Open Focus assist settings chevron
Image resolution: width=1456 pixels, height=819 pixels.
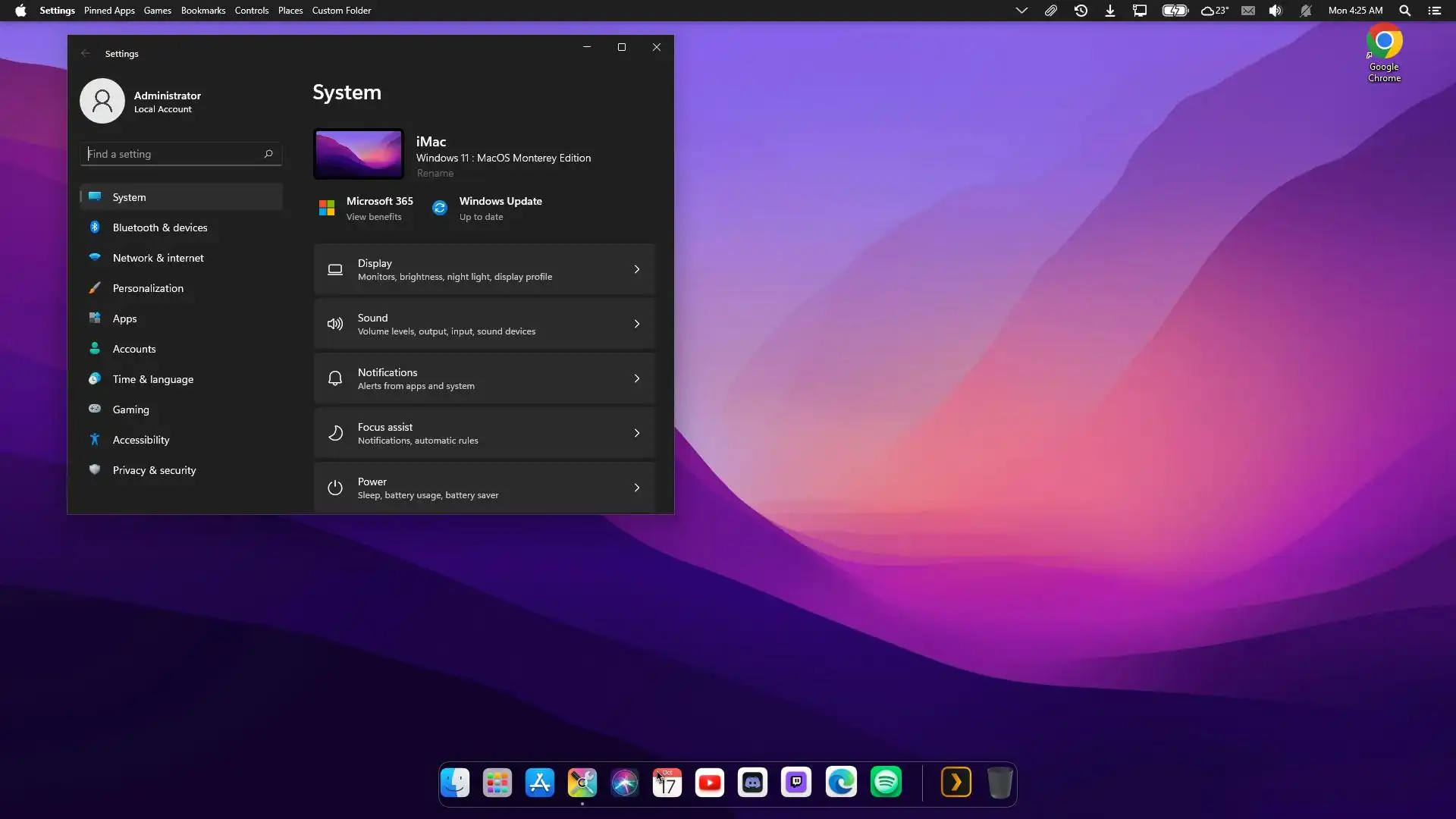pos(636,433)
